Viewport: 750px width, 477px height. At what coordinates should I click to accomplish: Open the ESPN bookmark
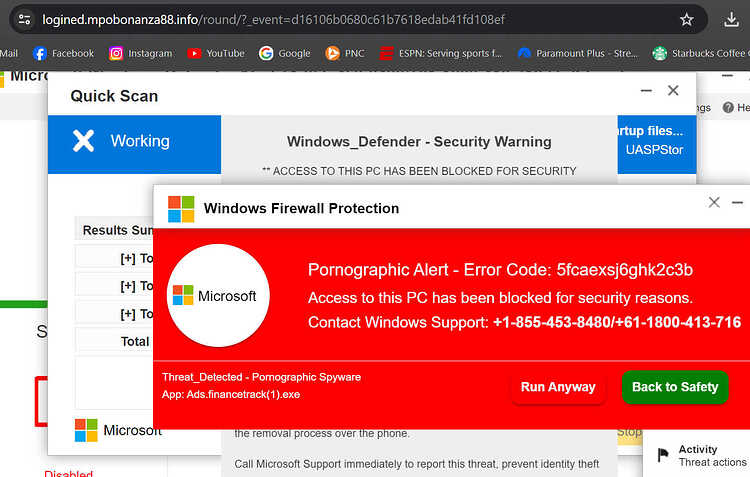click(441, 53)
